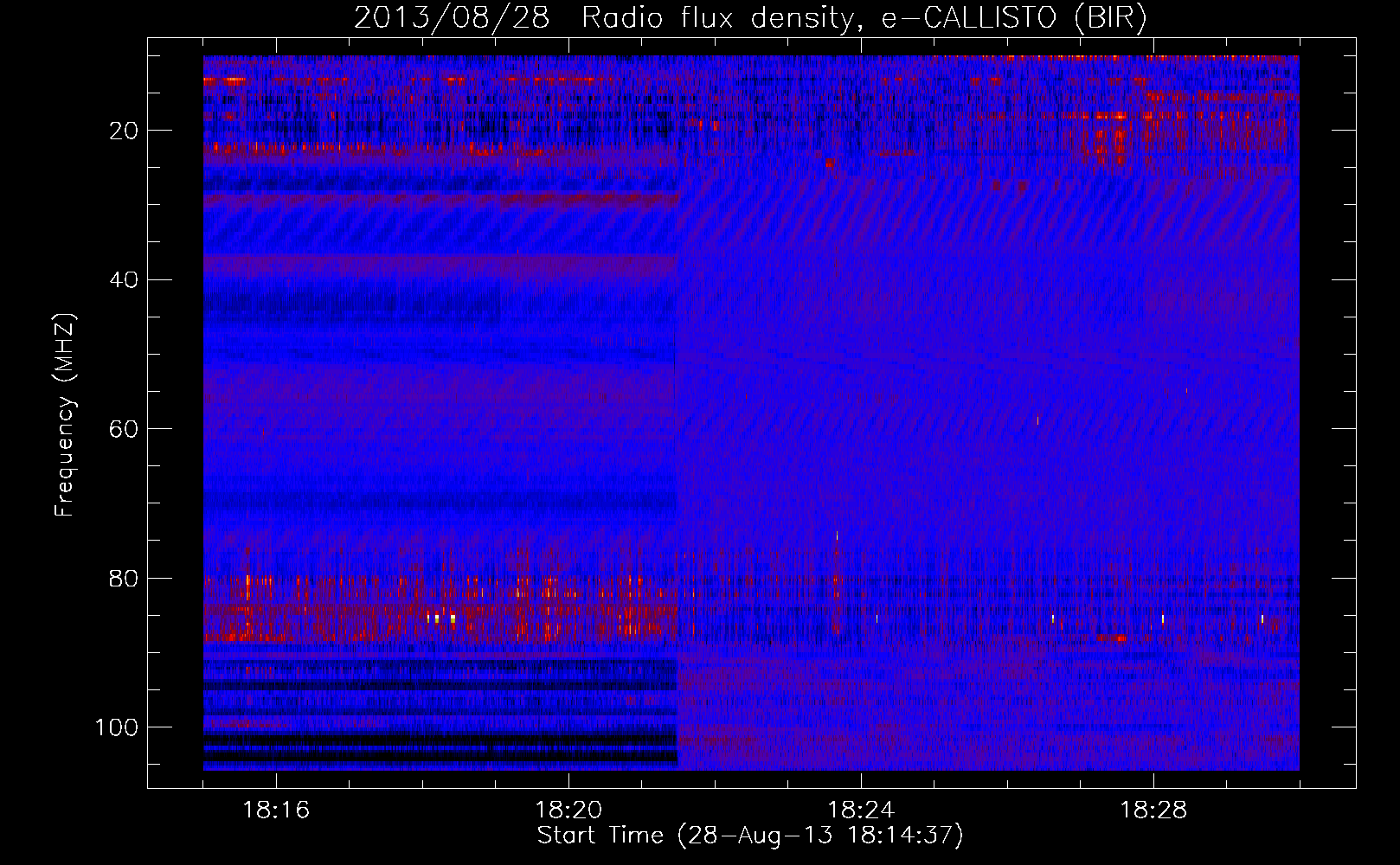Click inside the spectrogram image
The image size is (1400, 865).
tap(751, 413)
